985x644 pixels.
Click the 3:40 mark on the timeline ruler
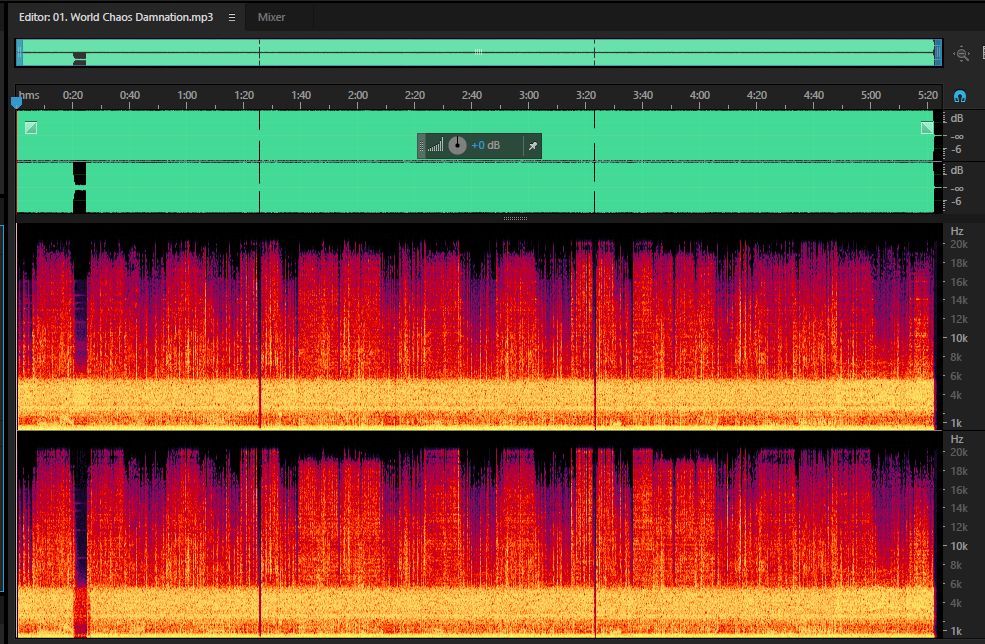643,95
